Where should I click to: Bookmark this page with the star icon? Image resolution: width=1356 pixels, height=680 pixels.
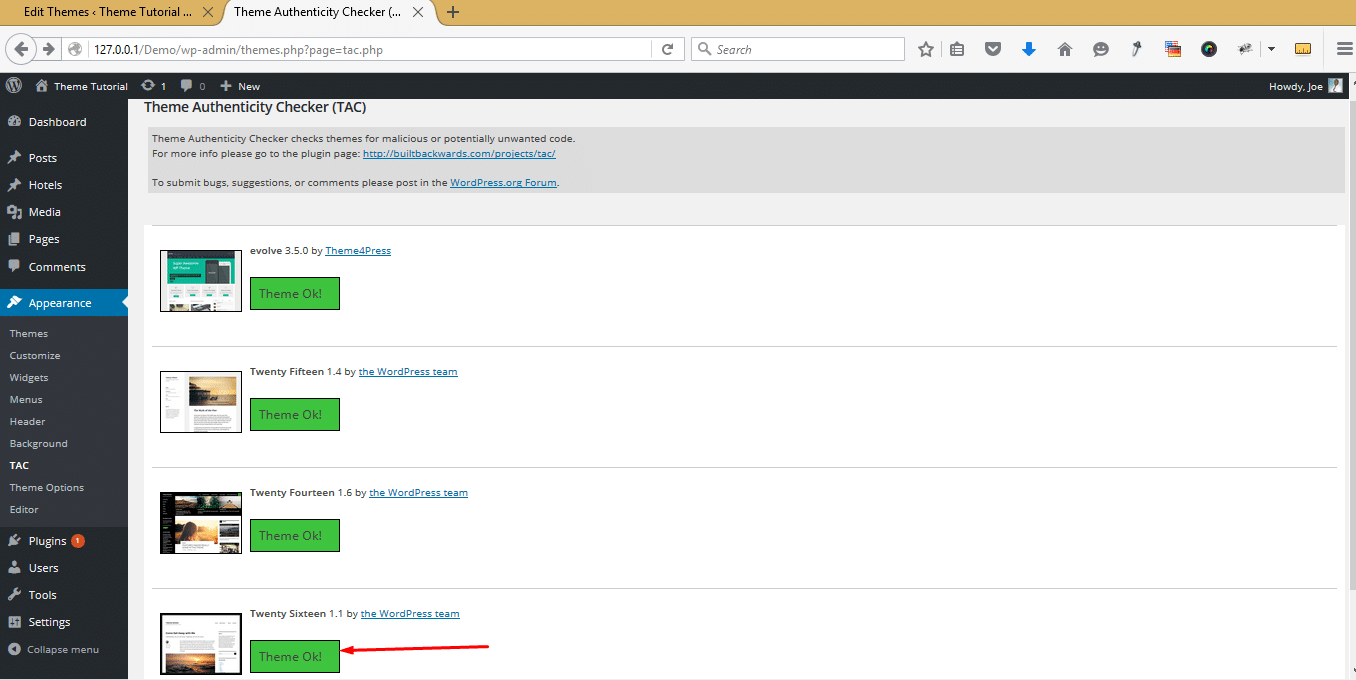tap(926, 49)
